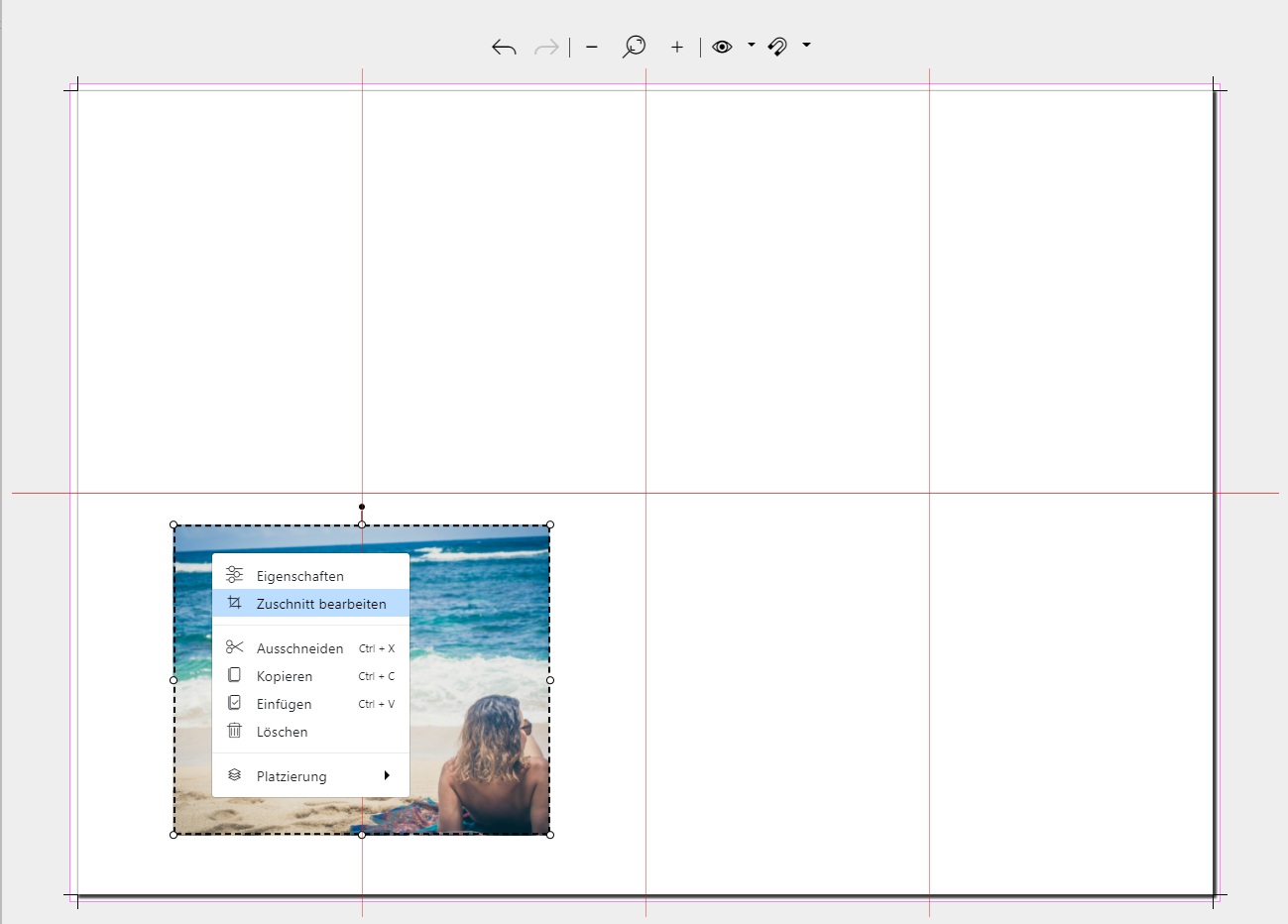The width and height of the screenshot is (1288, 924).
Task: Click the redo arrow in toolbar
Action: tap(546, 47)
